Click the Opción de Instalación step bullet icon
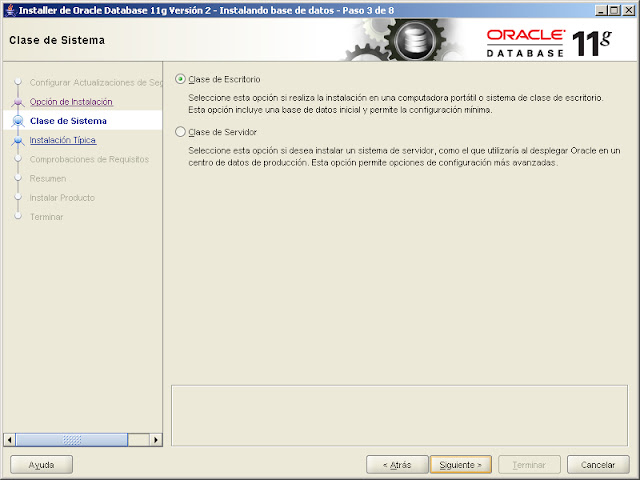Image resolution: width=640 pixels, height=480 pixels. coord(18,102)
